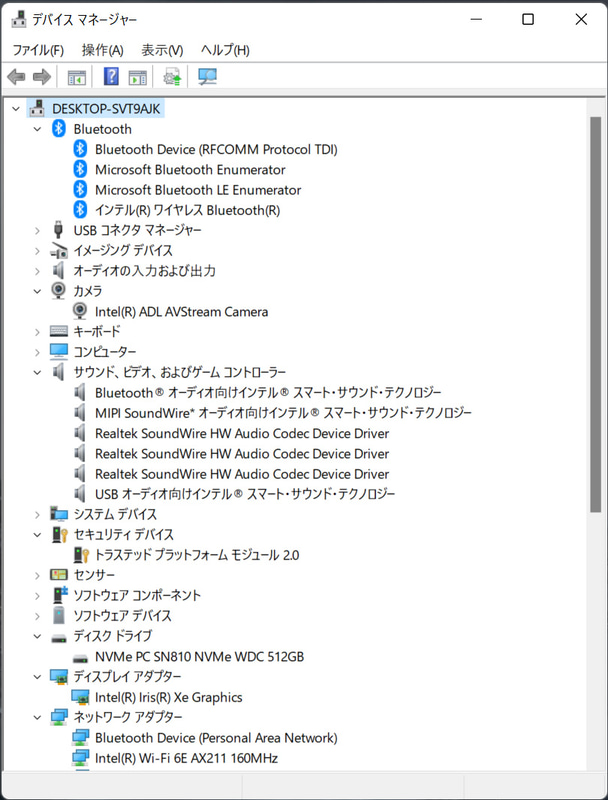608x800 pixels.
Task: Click the コンピューター monitor icon
Action: pos(59,352)
